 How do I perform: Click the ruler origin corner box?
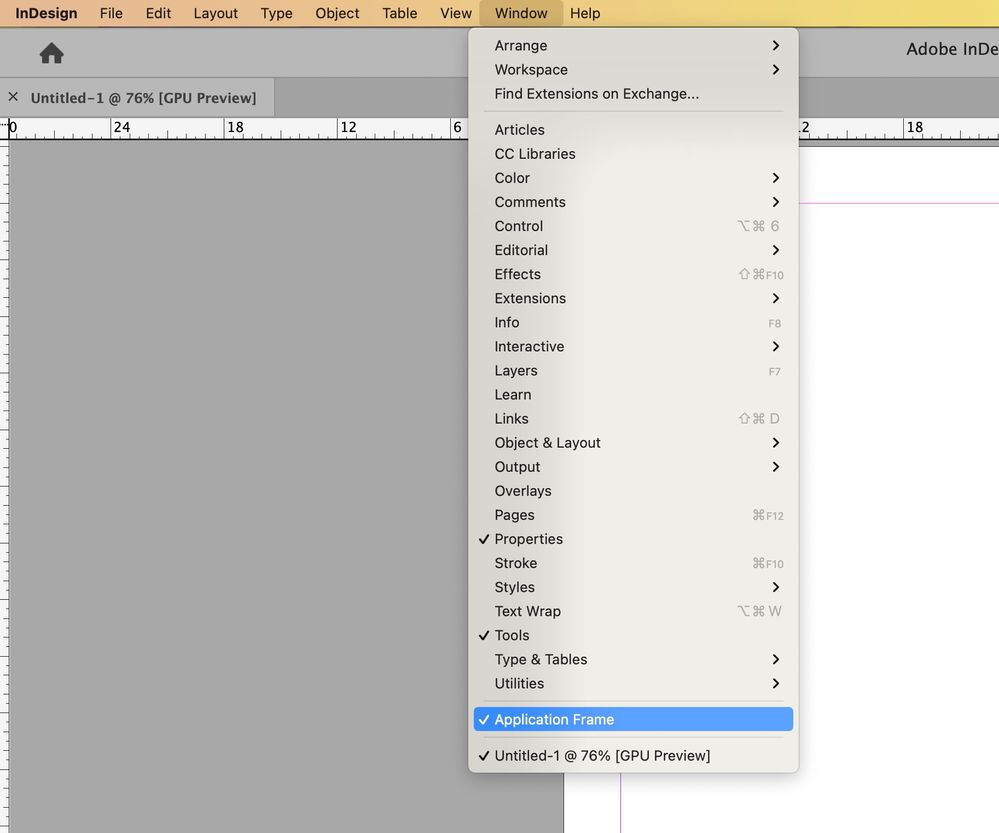[x=4, y=128]
